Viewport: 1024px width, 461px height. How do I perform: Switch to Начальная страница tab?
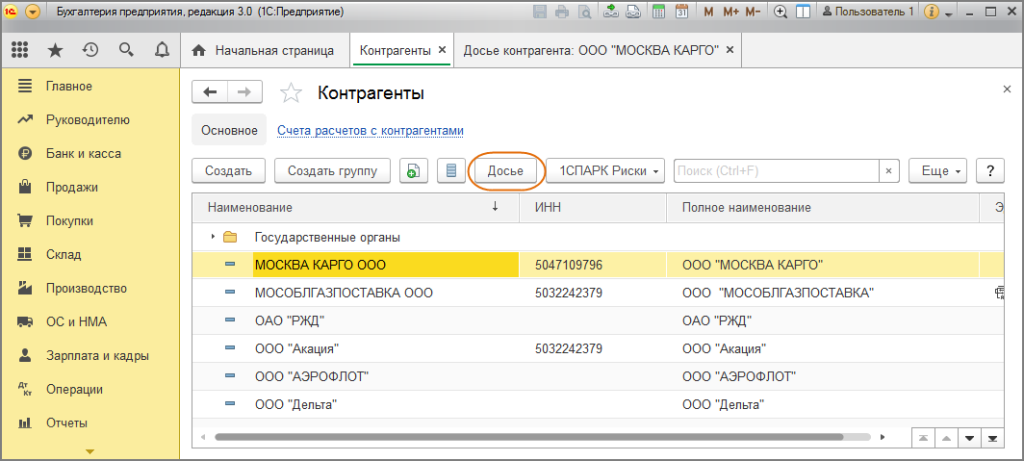(264, 50)
